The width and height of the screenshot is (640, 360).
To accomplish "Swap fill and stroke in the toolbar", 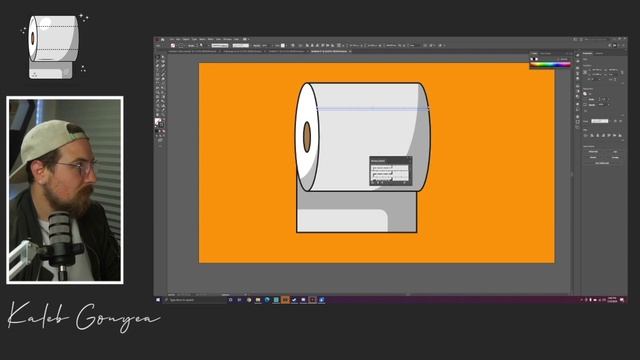I will point(164,120).
